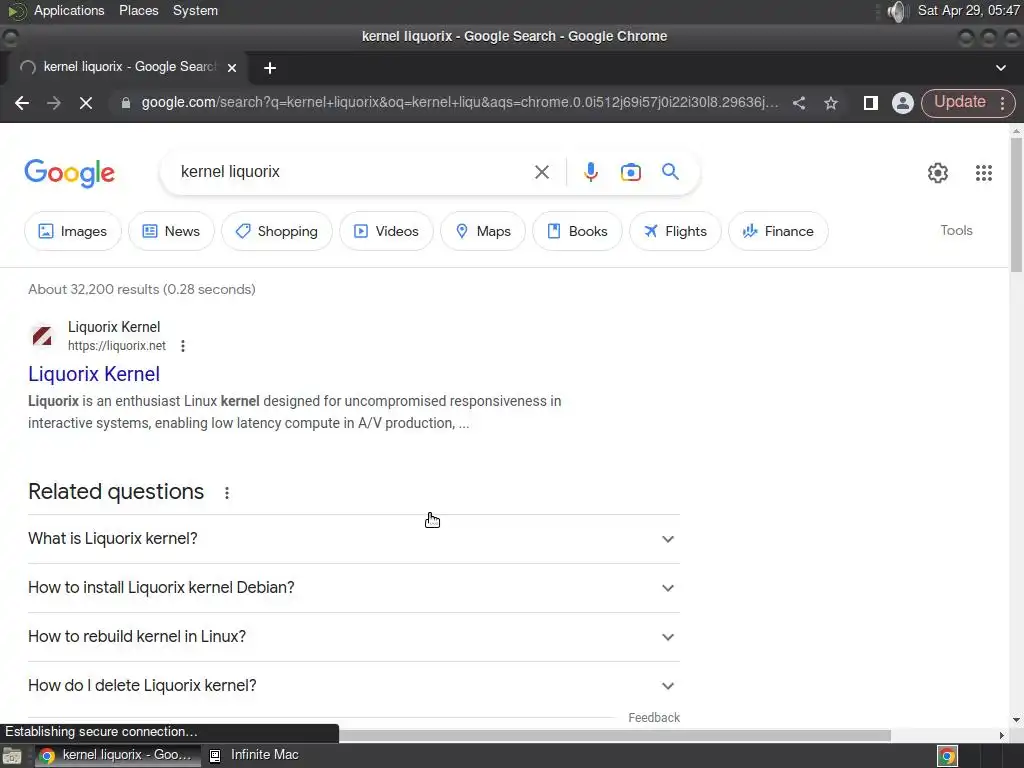Open the Liquorix Kernel result link
The image size is (1024, 768).
(x=94, y=374)
